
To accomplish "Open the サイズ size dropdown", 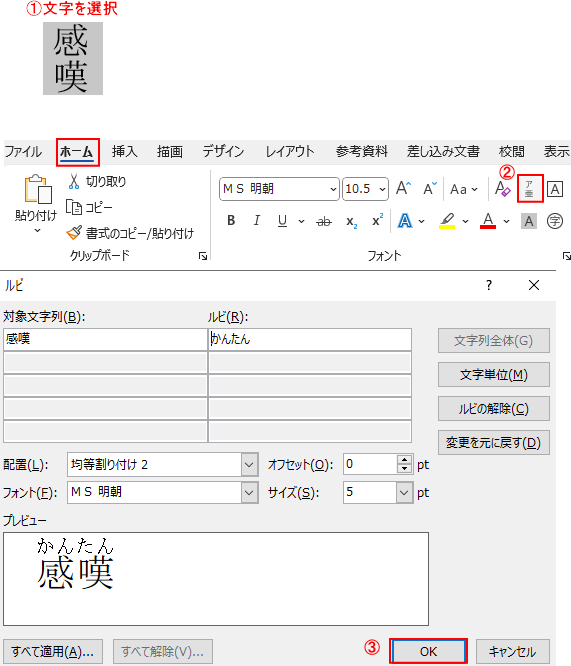I will (x=404, y=493).
